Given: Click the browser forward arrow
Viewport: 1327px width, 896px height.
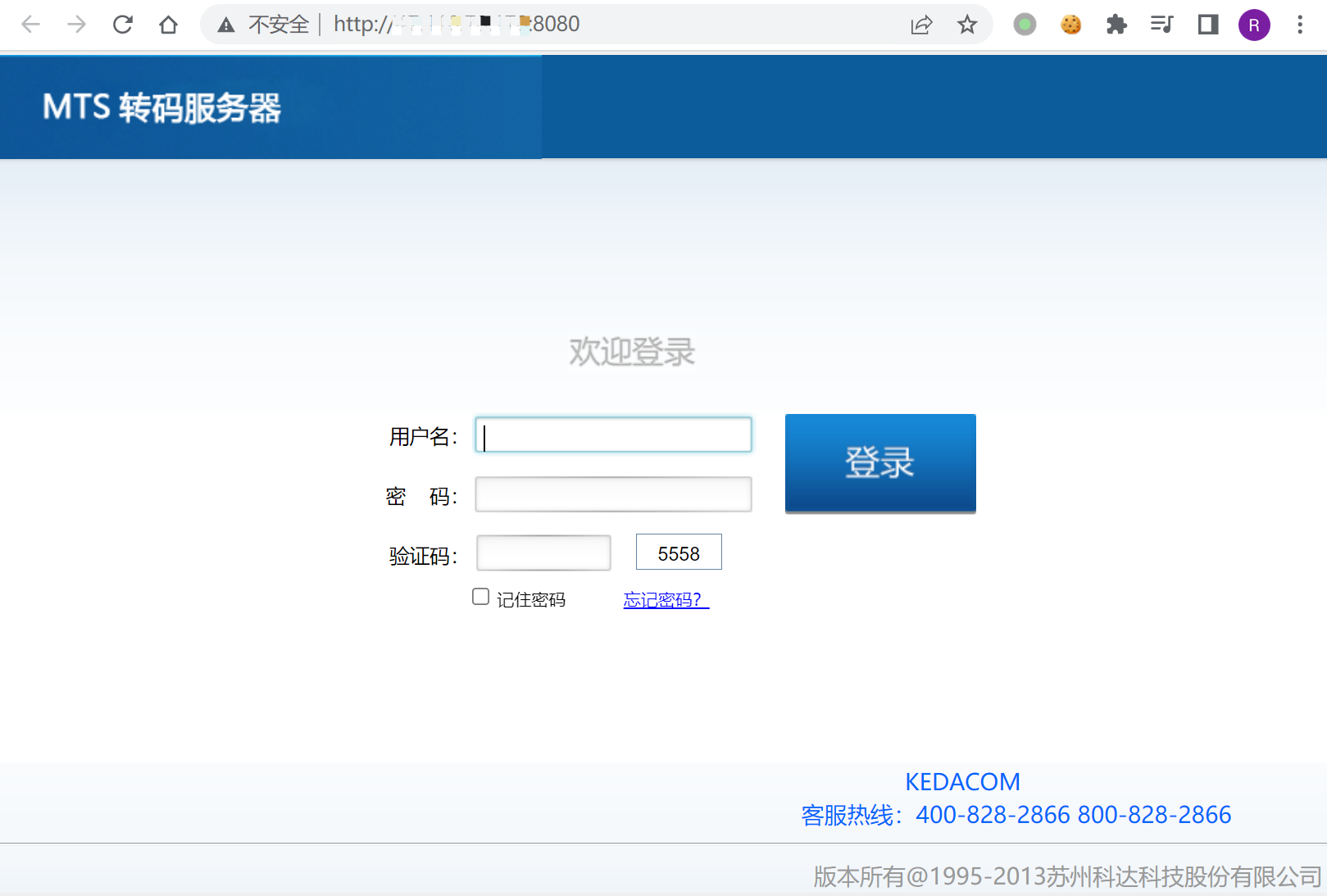Looking at the screenshot, I should 77,25.
